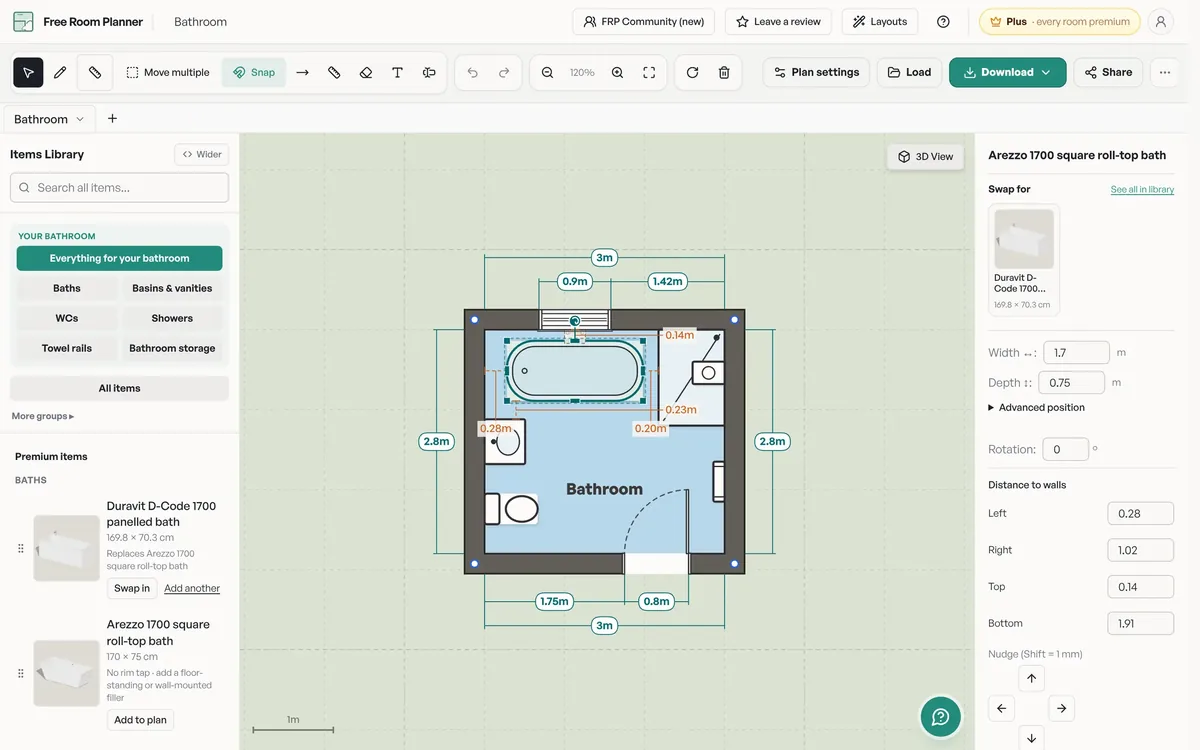The width and height of the screenshot is (1200, 750).
Task: Click Plus every room premium badge
Action: [1060, 21]
